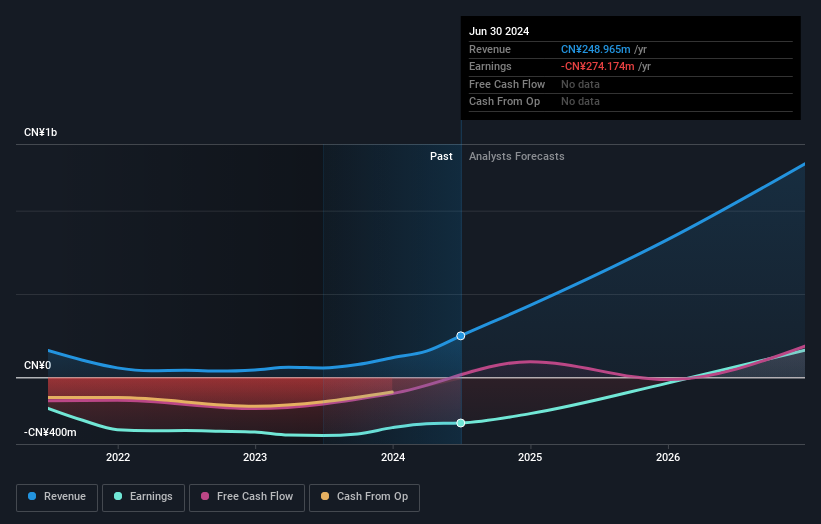Click the blue Revenue legend dot
The width and height of the screenshot is (821, 524).
pyautogui.click(x=32, y=496)
